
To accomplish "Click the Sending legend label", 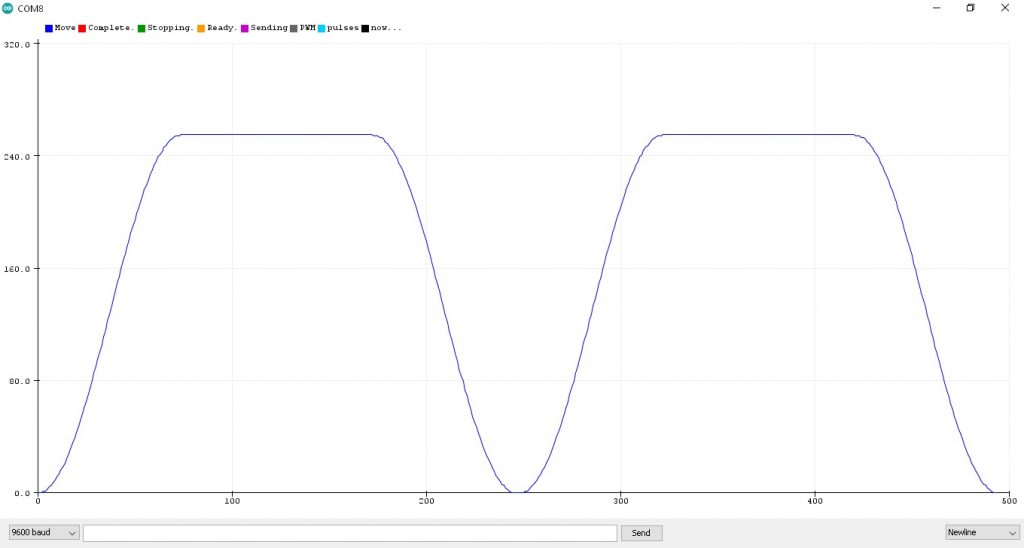I will (269, 28).
